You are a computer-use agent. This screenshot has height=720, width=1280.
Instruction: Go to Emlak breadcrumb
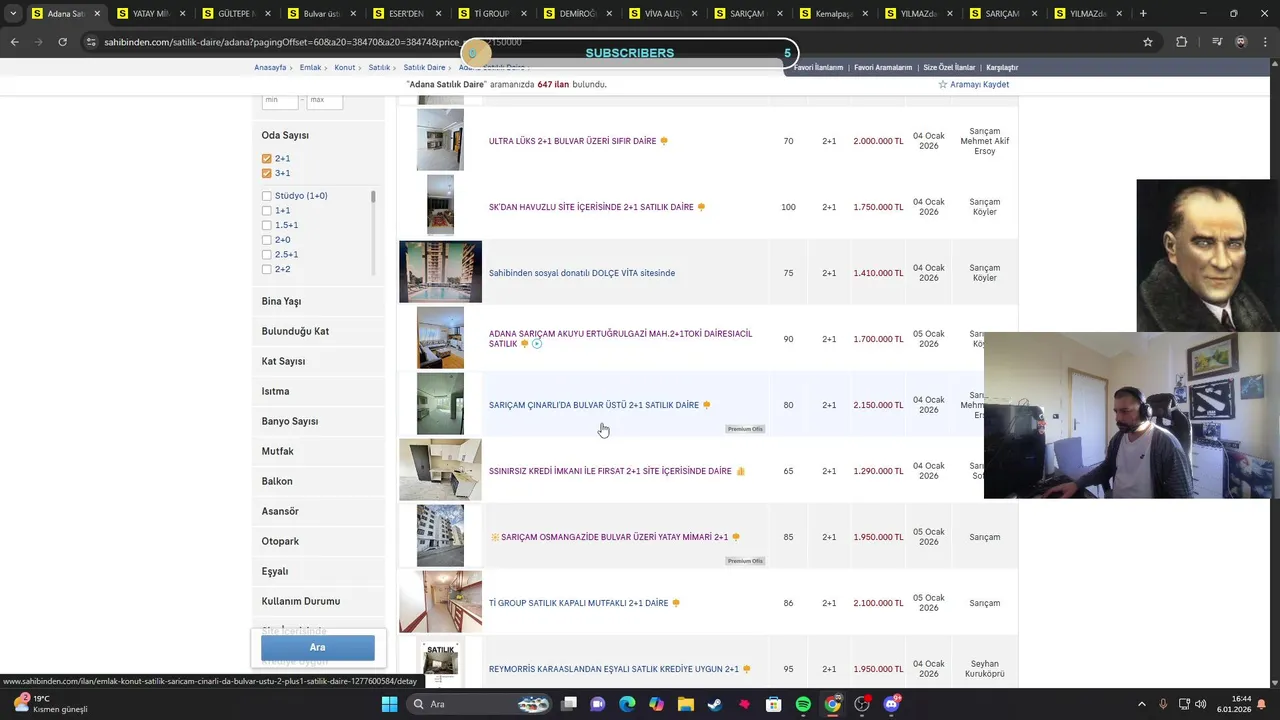click(x=310, y=68)
